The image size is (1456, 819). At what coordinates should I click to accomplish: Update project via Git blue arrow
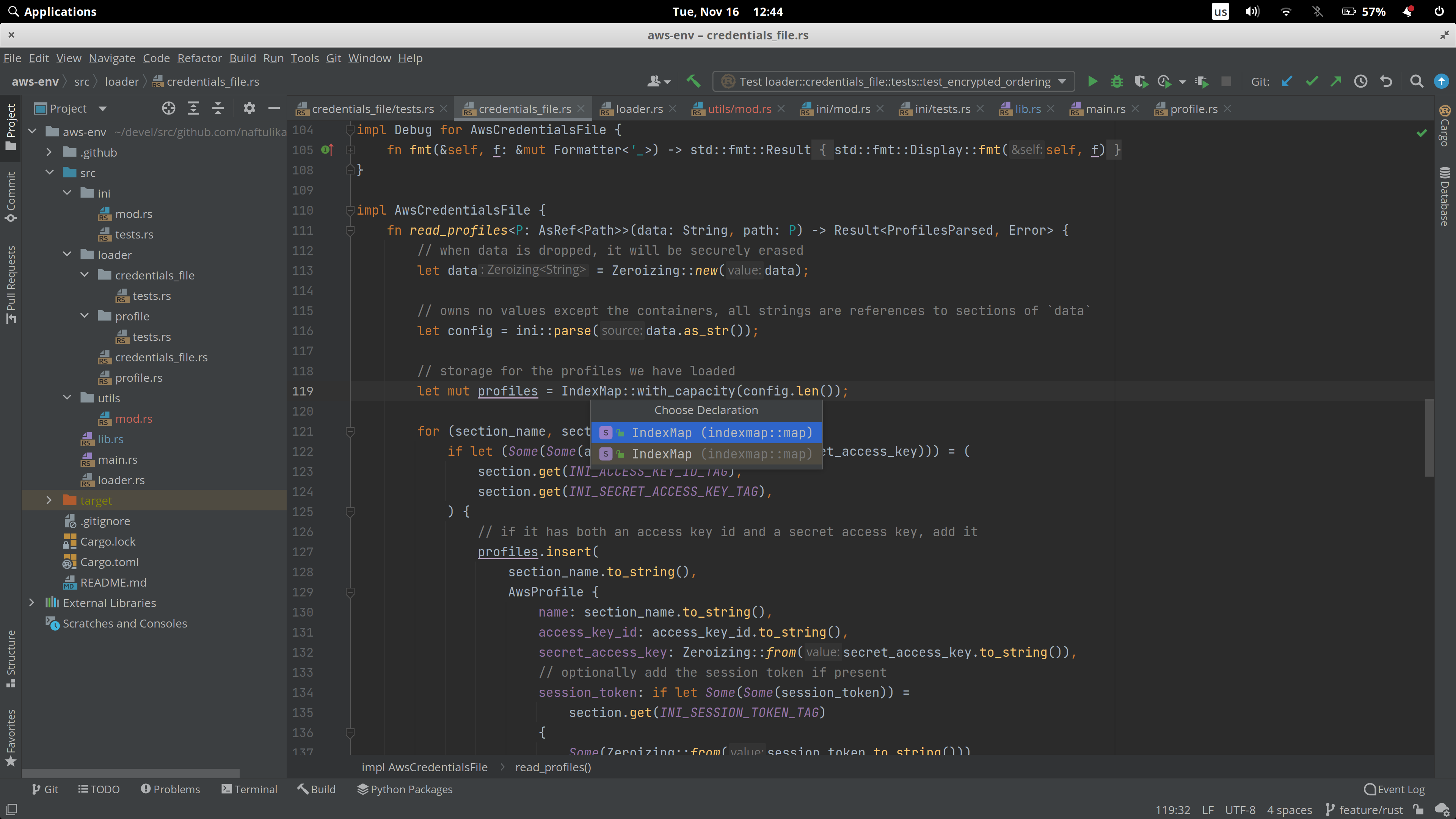(x=1287, y=82)
